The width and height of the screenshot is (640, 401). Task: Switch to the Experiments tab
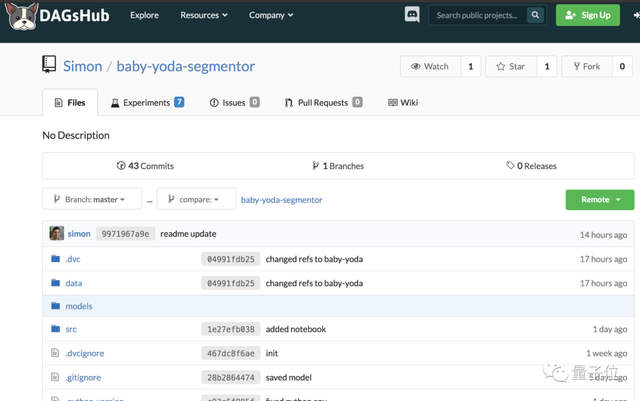click(x=147, y=102)
